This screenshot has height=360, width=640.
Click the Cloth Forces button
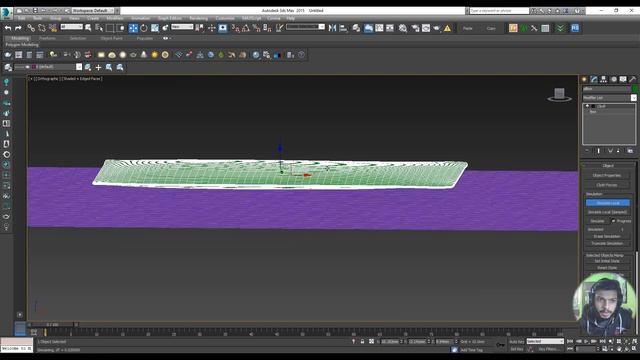point(607,185)
